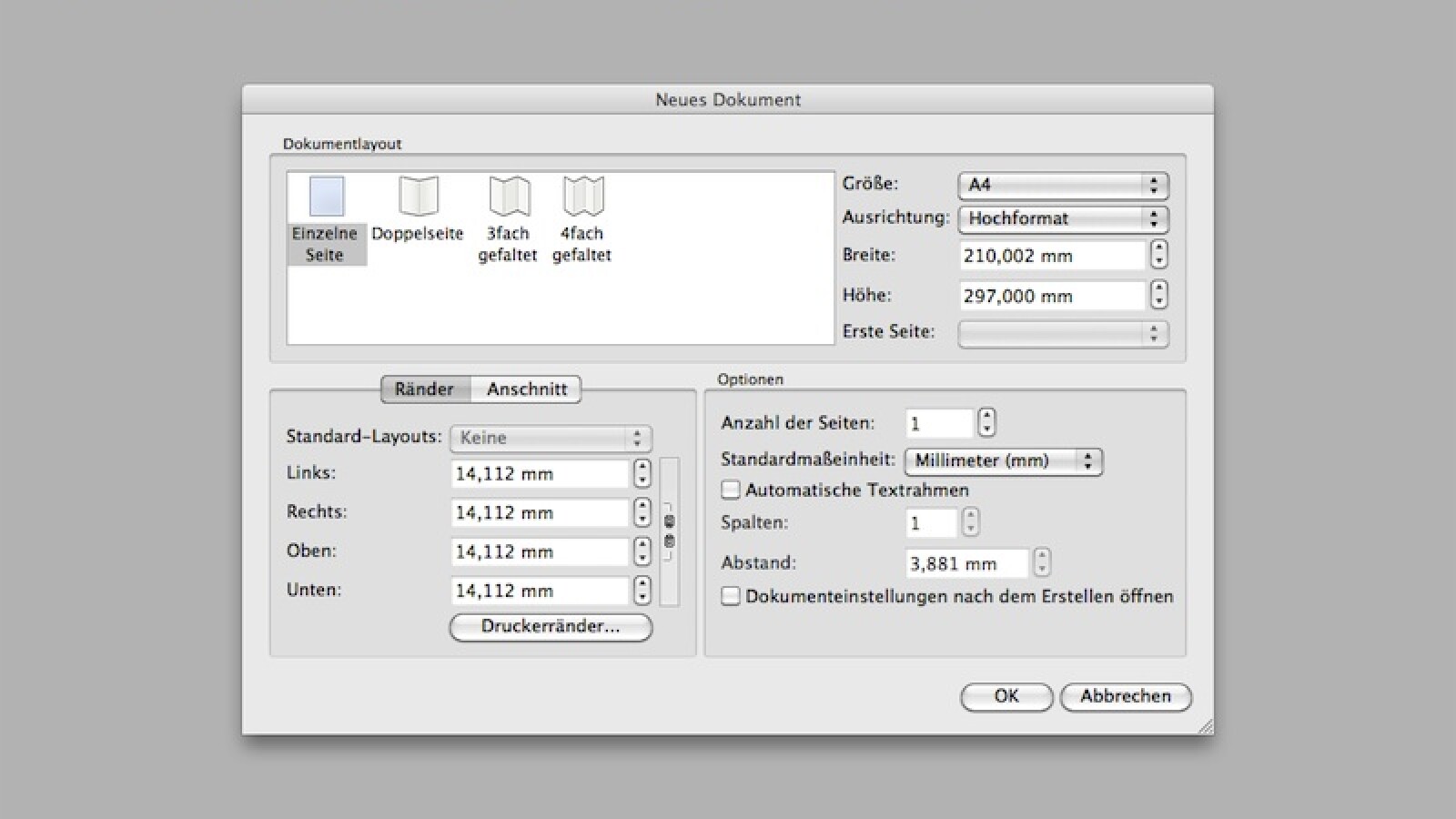Check Dokumenteinstellungen nach dem Erstellen öffnen
The height and width of the screenshot is (819, 1456).
(730, 597)
